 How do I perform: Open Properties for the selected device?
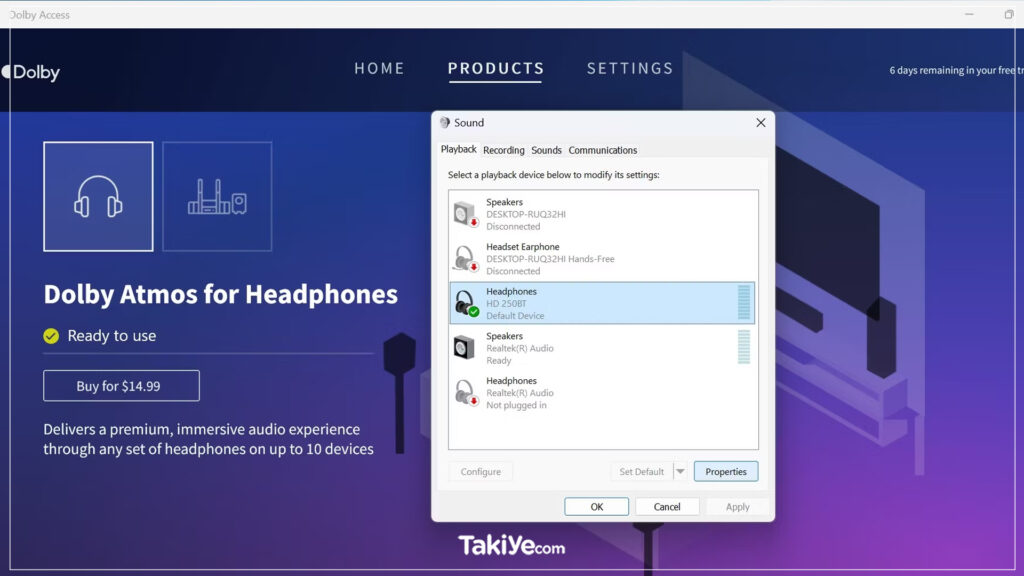tap(726, 472)
